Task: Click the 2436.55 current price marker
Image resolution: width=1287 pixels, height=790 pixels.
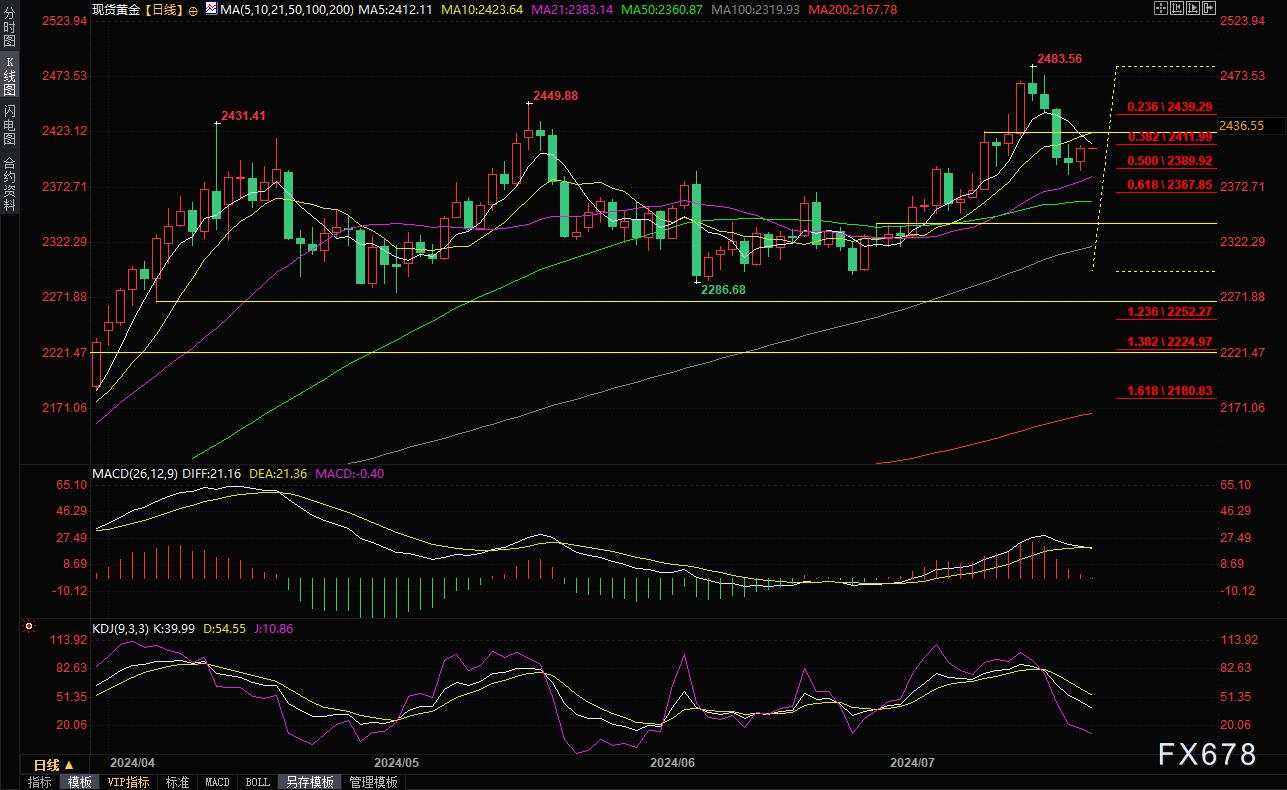Action: tap(1243, 126)
